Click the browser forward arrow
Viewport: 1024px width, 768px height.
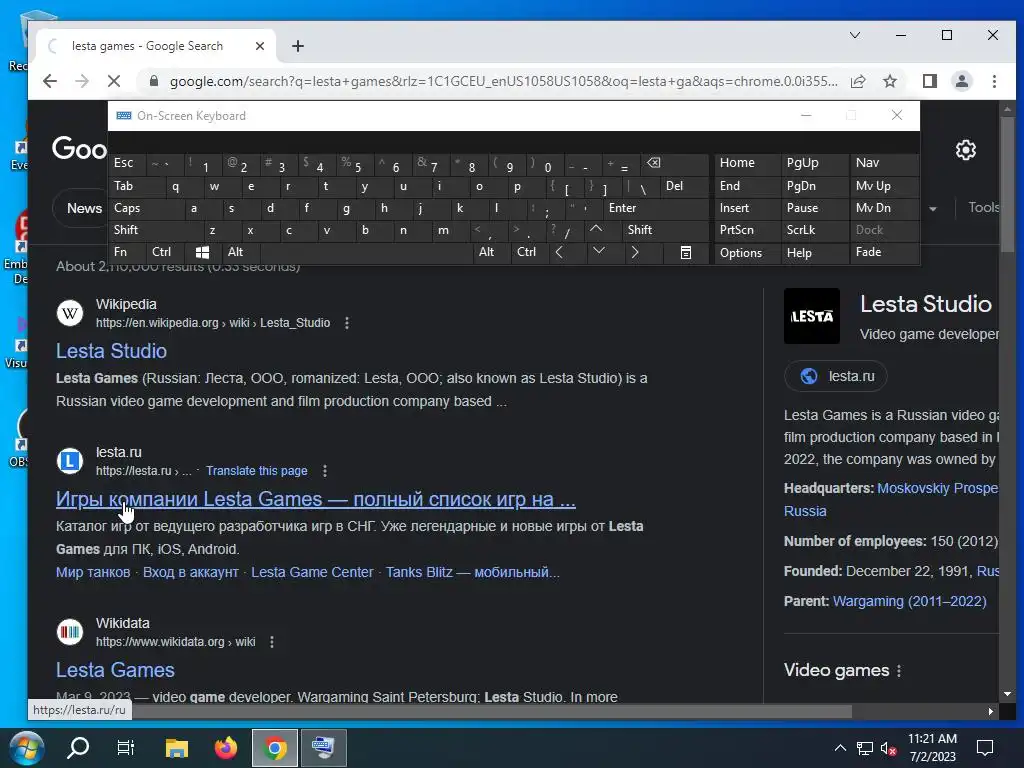point(82,81)
